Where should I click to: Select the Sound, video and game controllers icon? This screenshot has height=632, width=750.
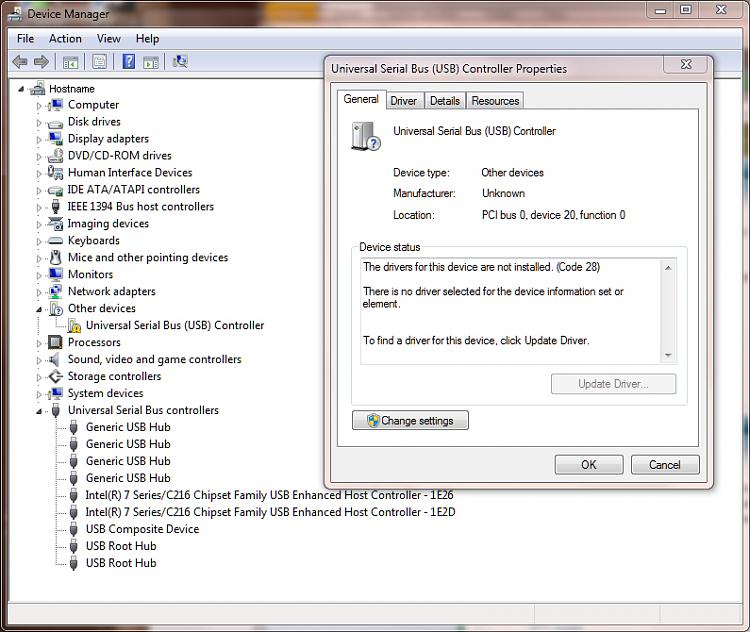pyautogui.click(x=55, y=359)
